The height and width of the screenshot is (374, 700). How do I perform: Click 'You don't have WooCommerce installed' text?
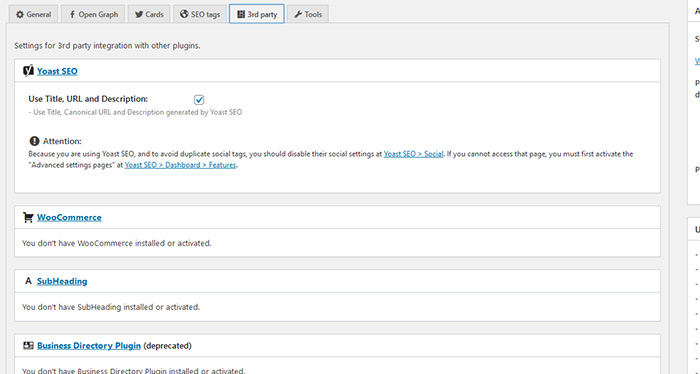pyautogui.click(x=117, y=243)
